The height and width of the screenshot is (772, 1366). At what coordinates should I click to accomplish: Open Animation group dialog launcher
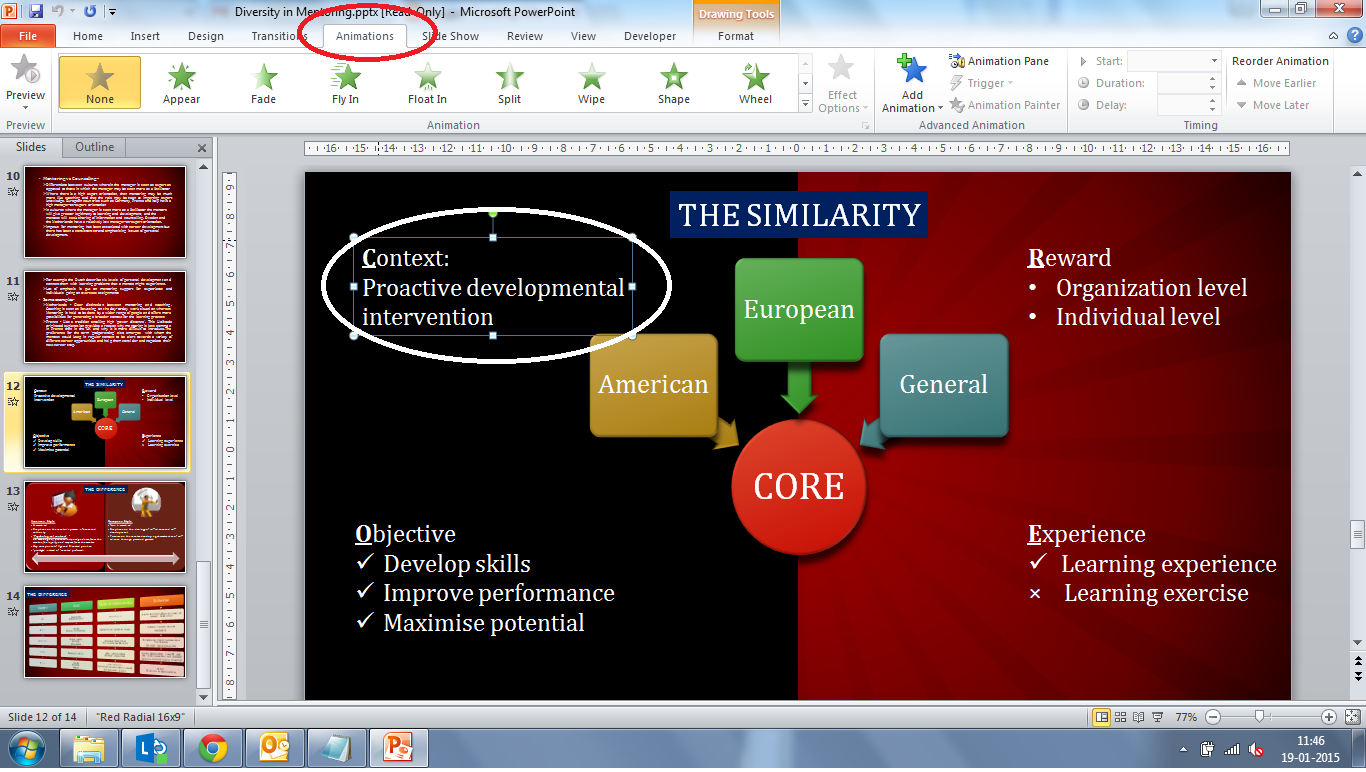tap(865, 126)
